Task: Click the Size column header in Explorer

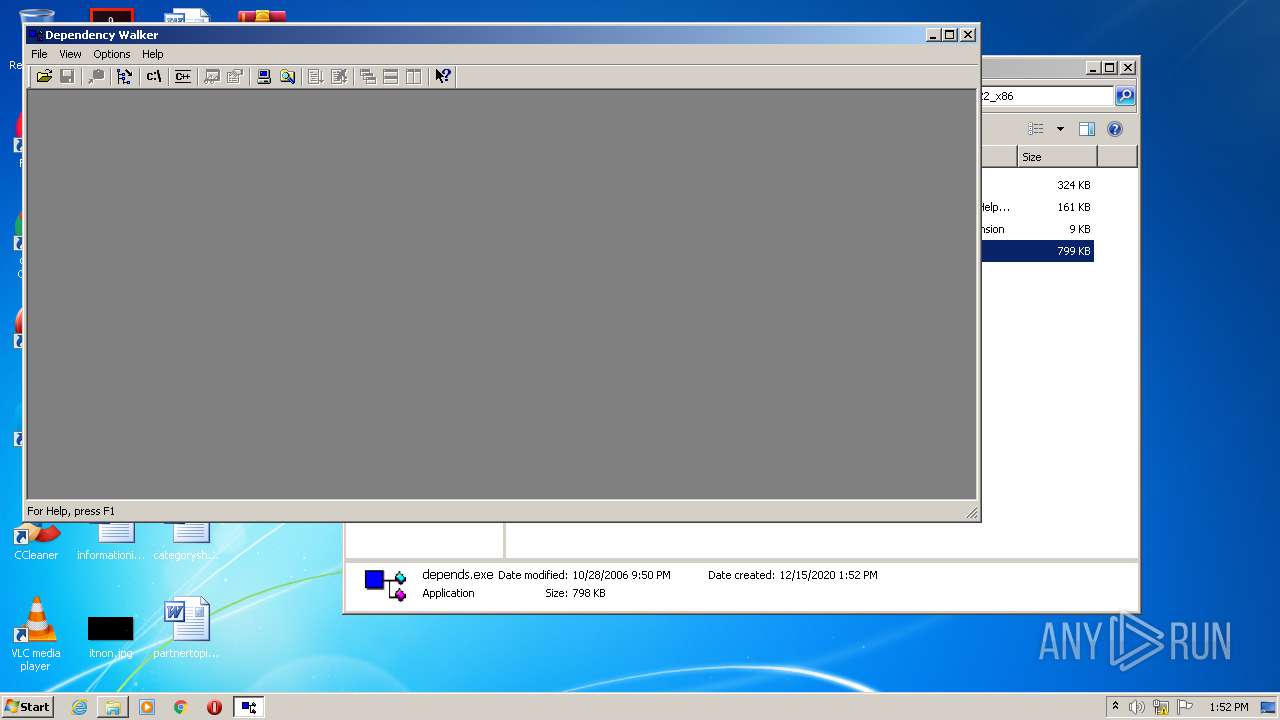Action: click(1057, 157)
